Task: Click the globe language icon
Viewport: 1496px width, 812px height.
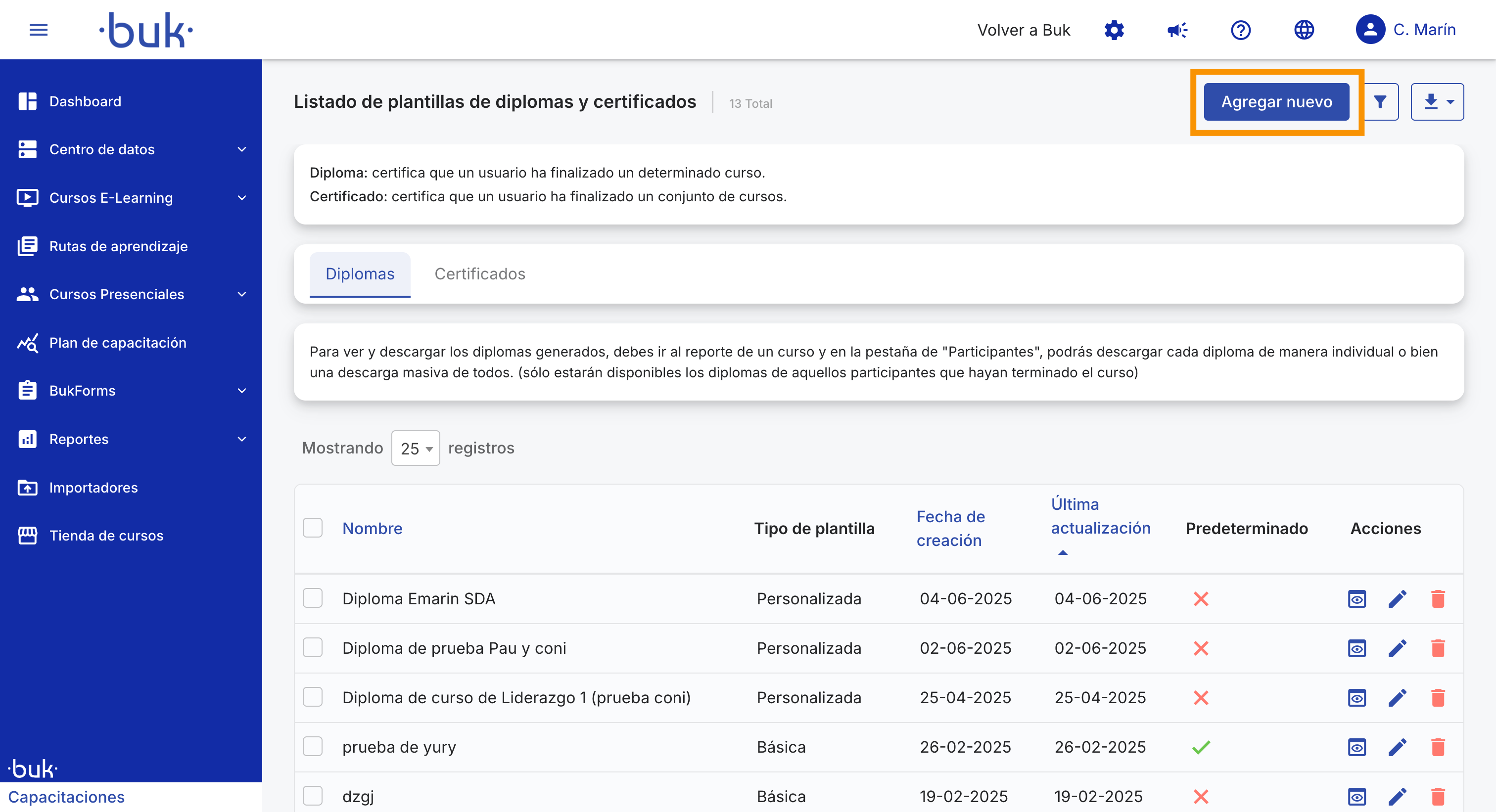Action: pyautogui.click(x=1303, y=30)
